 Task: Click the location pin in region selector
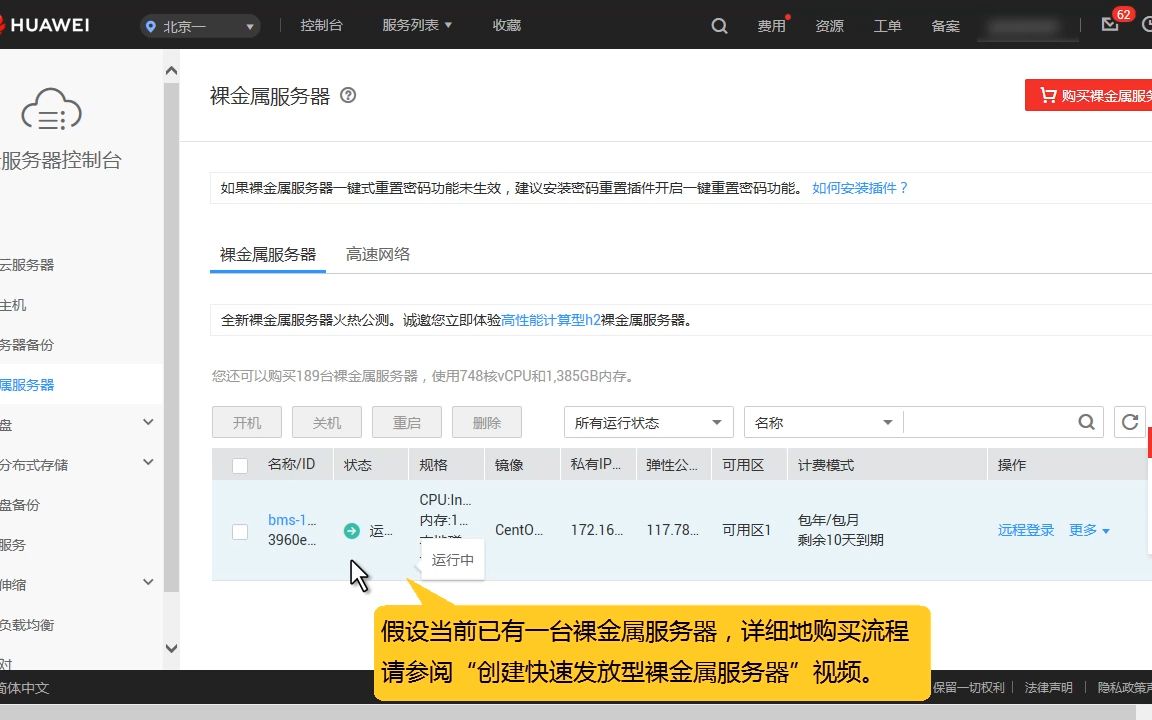click(151, 26)
